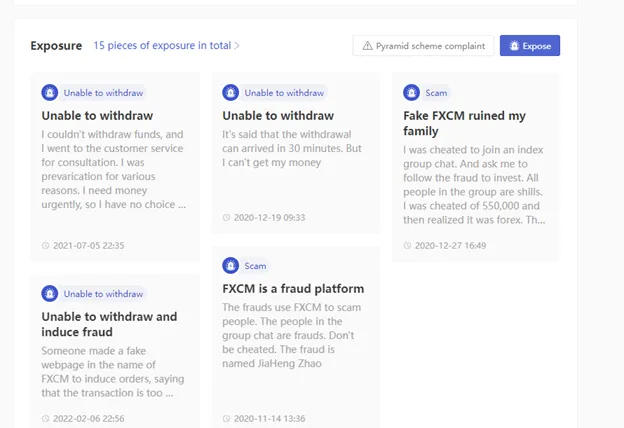The height and width of the screenshot is (428, 624).
Task: Click the Expose button
Action: [x=530, y=45]
